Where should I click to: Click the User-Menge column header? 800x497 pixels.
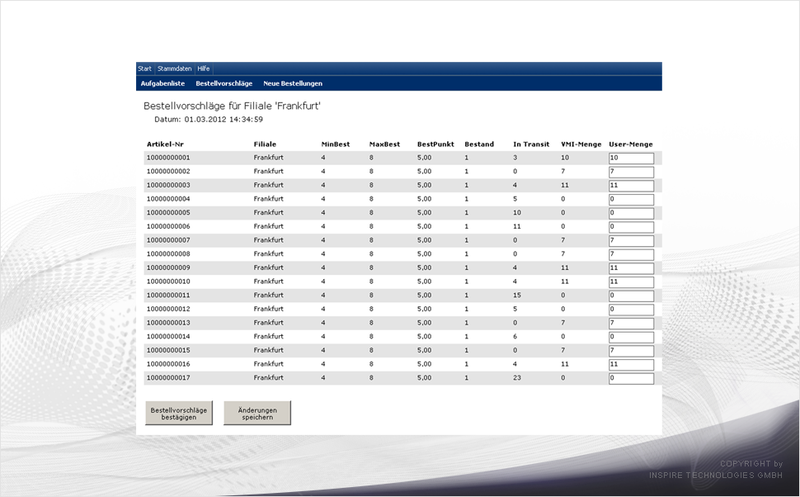pos(631,144)
